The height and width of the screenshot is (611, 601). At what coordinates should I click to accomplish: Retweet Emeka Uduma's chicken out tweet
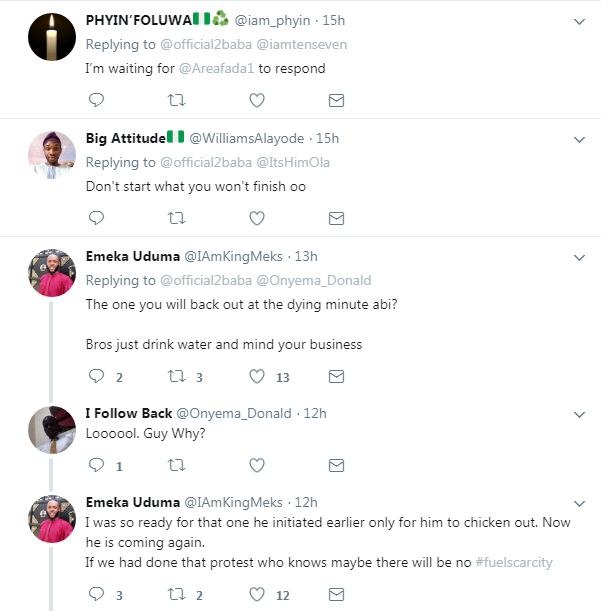tap(177, 594)
